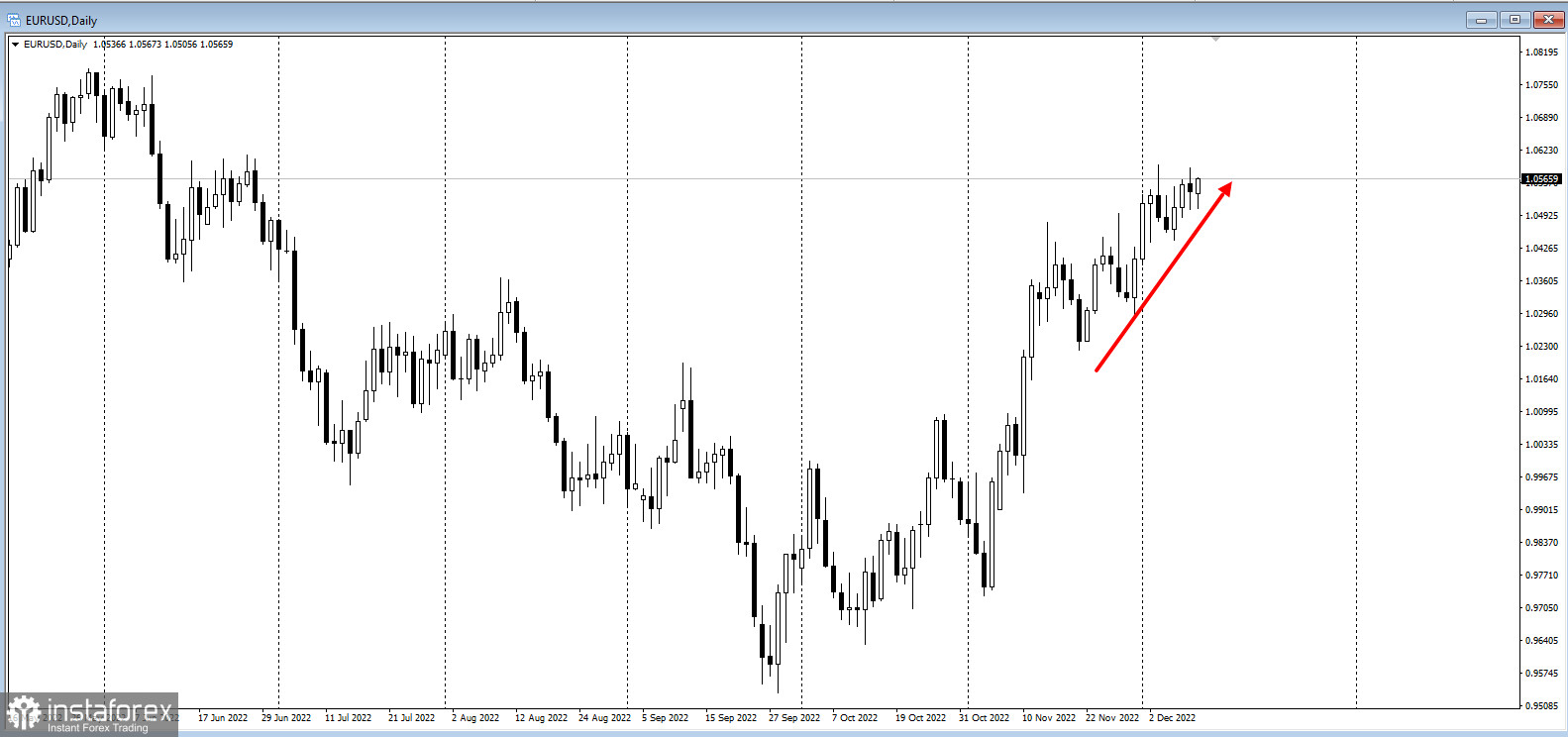Click the 0.97050 price scale label
The height and width of the screenshot is (737, 1568).
click(1541, 608)
